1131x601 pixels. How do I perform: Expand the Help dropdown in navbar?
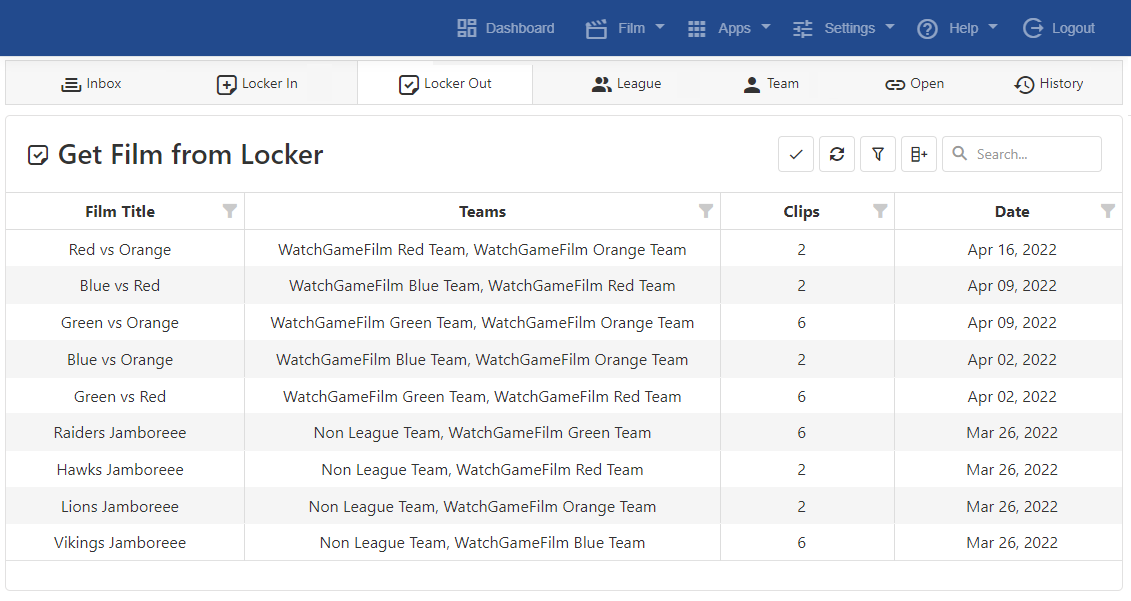click(957, 28)
